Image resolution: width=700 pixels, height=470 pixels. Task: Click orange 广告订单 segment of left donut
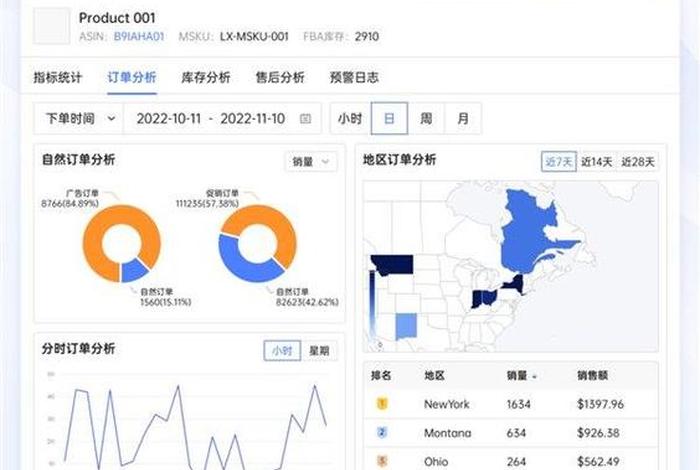(x=93, y=243)
